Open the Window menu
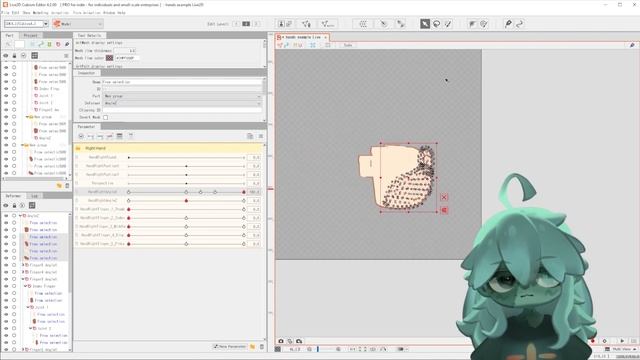 [x=109, y=13]
